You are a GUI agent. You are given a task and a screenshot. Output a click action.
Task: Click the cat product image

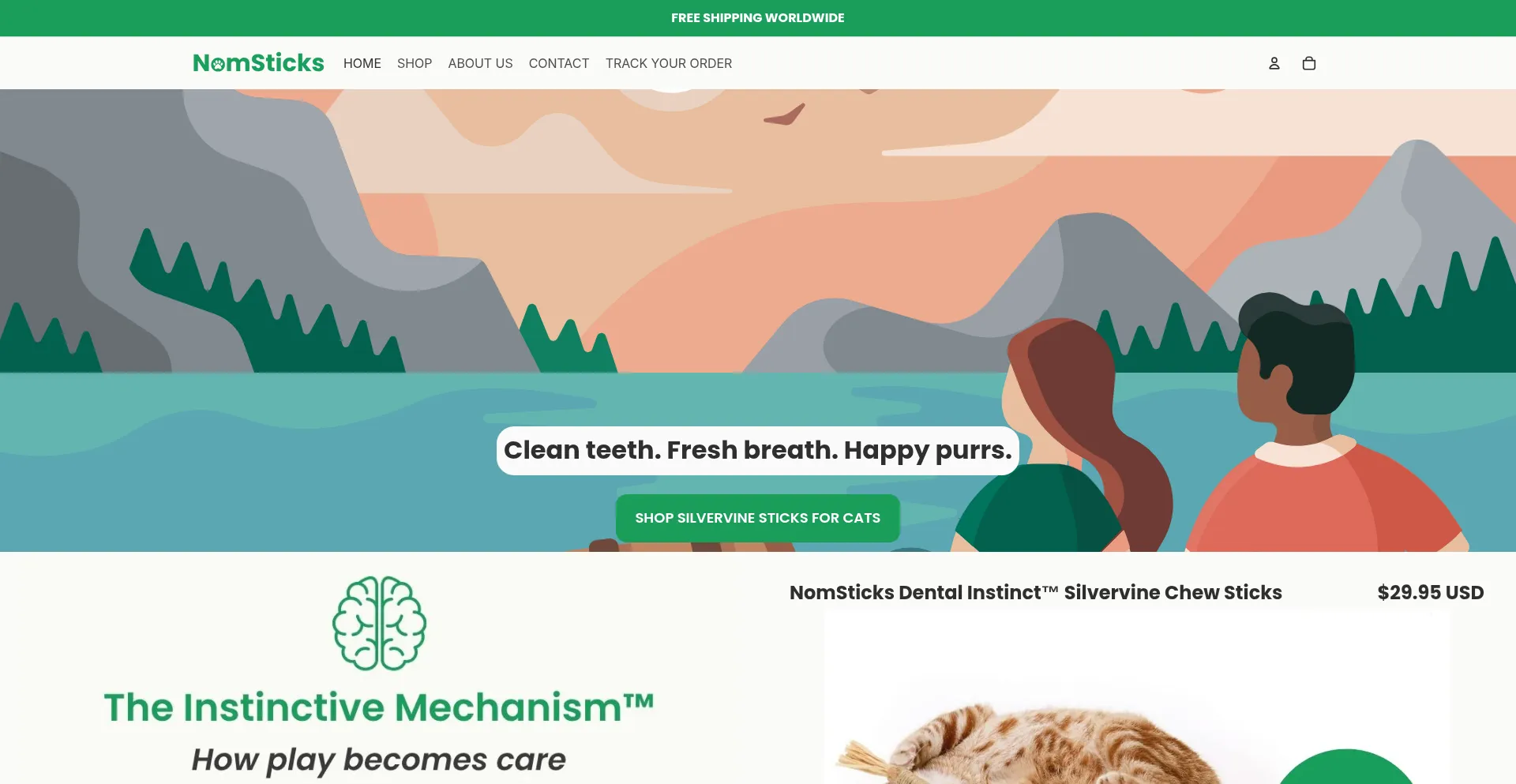[x=1137, y=696]
